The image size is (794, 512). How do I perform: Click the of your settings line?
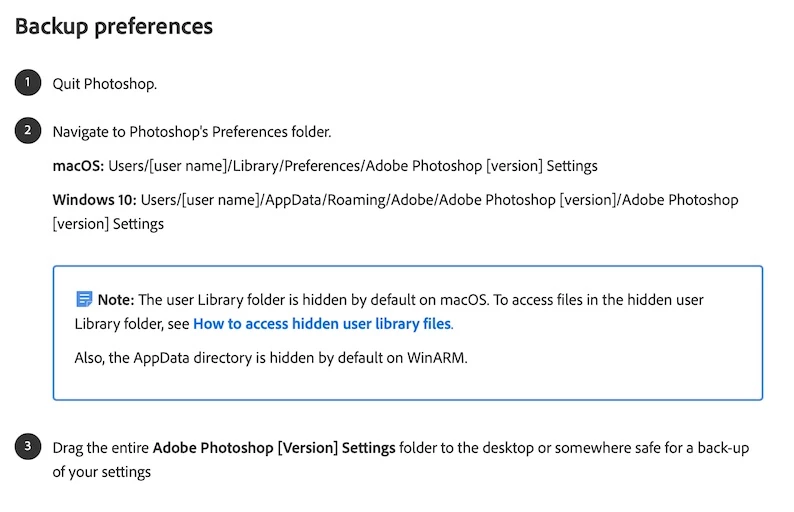(102, 471)
